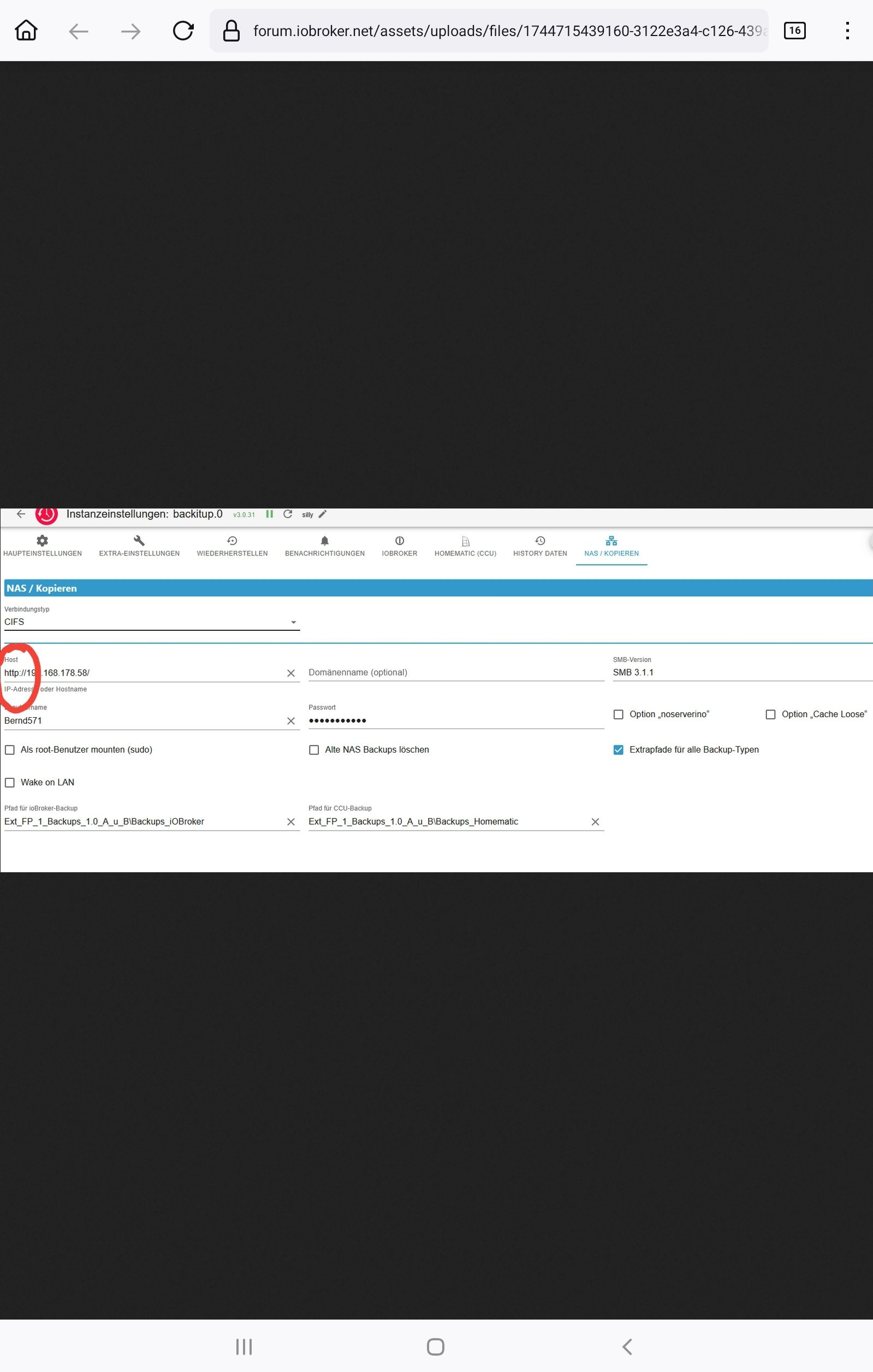Restart instance with the circular arrow icon
Image resolution: width=873 pixels, height=1372 pixels.
point(288,514)
